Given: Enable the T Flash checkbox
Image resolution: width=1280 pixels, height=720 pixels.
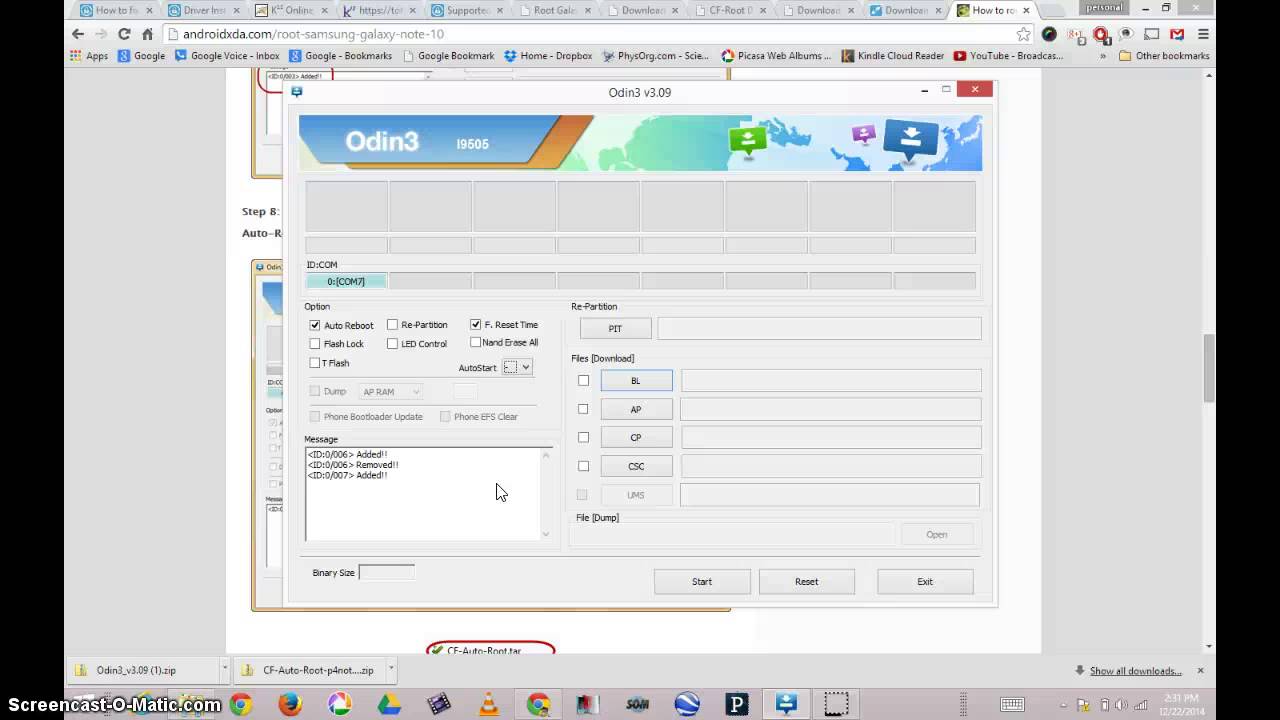Looking at the screenshot, I should [x=315, y=363].
